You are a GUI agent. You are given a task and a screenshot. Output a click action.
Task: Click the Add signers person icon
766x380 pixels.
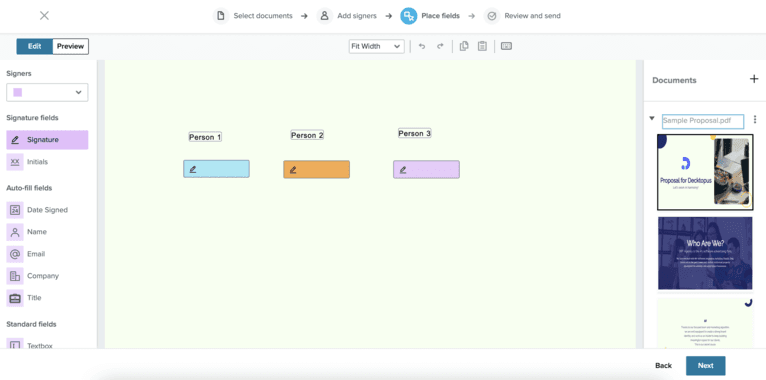[x=324, y=16]
